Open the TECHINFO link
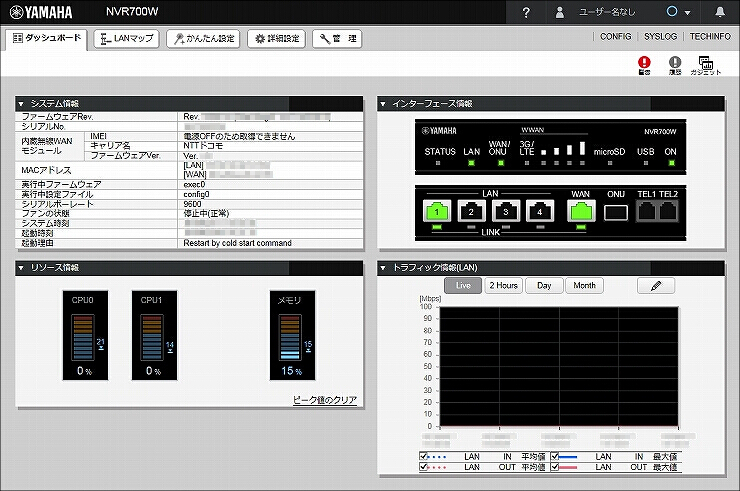The height and width of the screenshot is (491, 740). (x=710, y=36)
